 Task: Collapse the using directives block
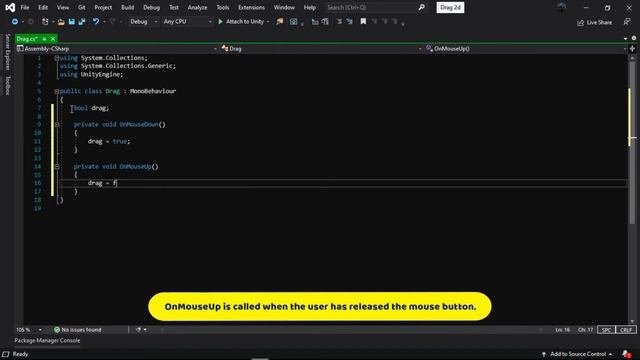click(x=57, y=58)
